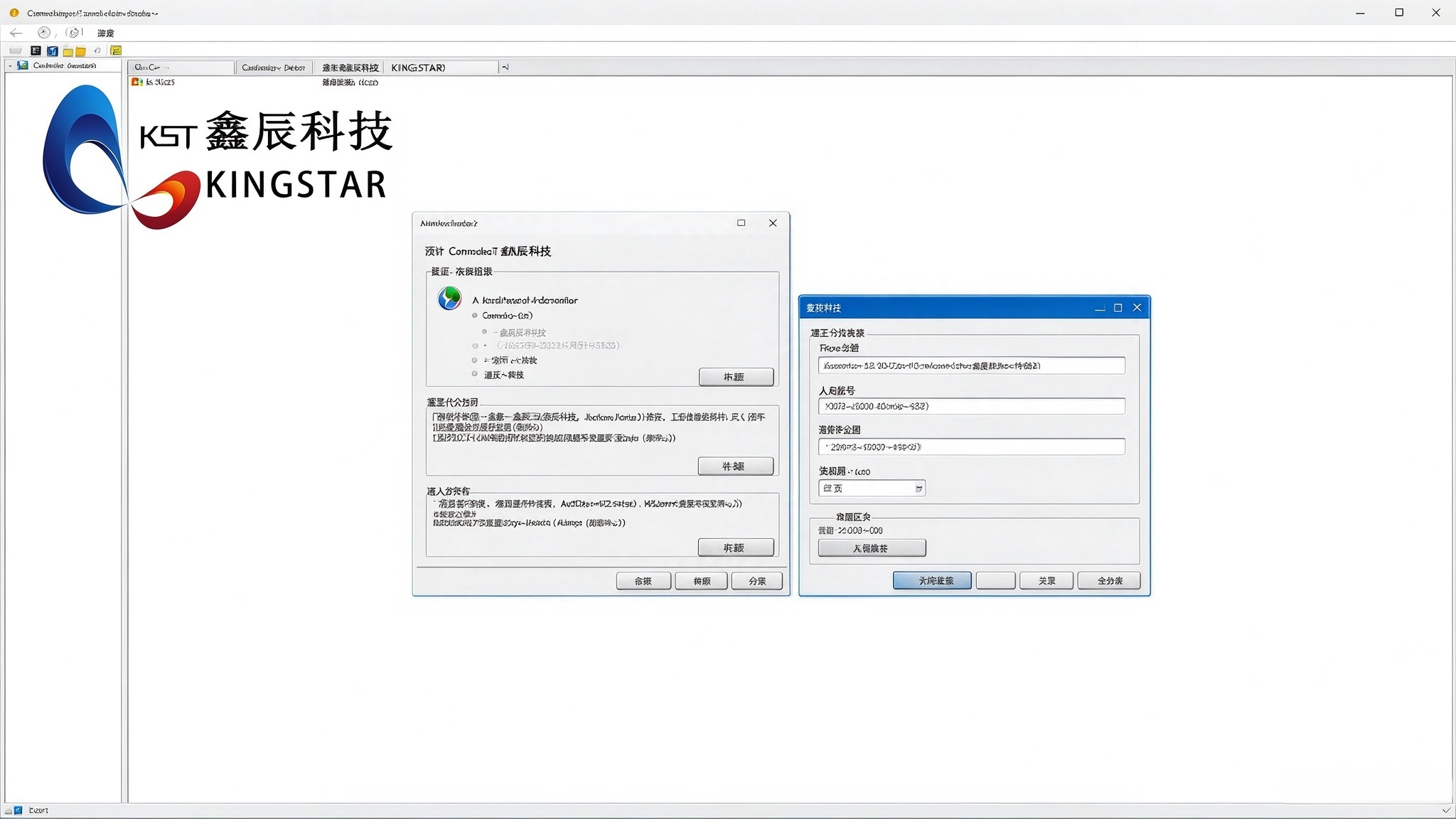The image size is (1456, 819).
Task: Click the button inside the second group box
Action: (x=736, y=466)
